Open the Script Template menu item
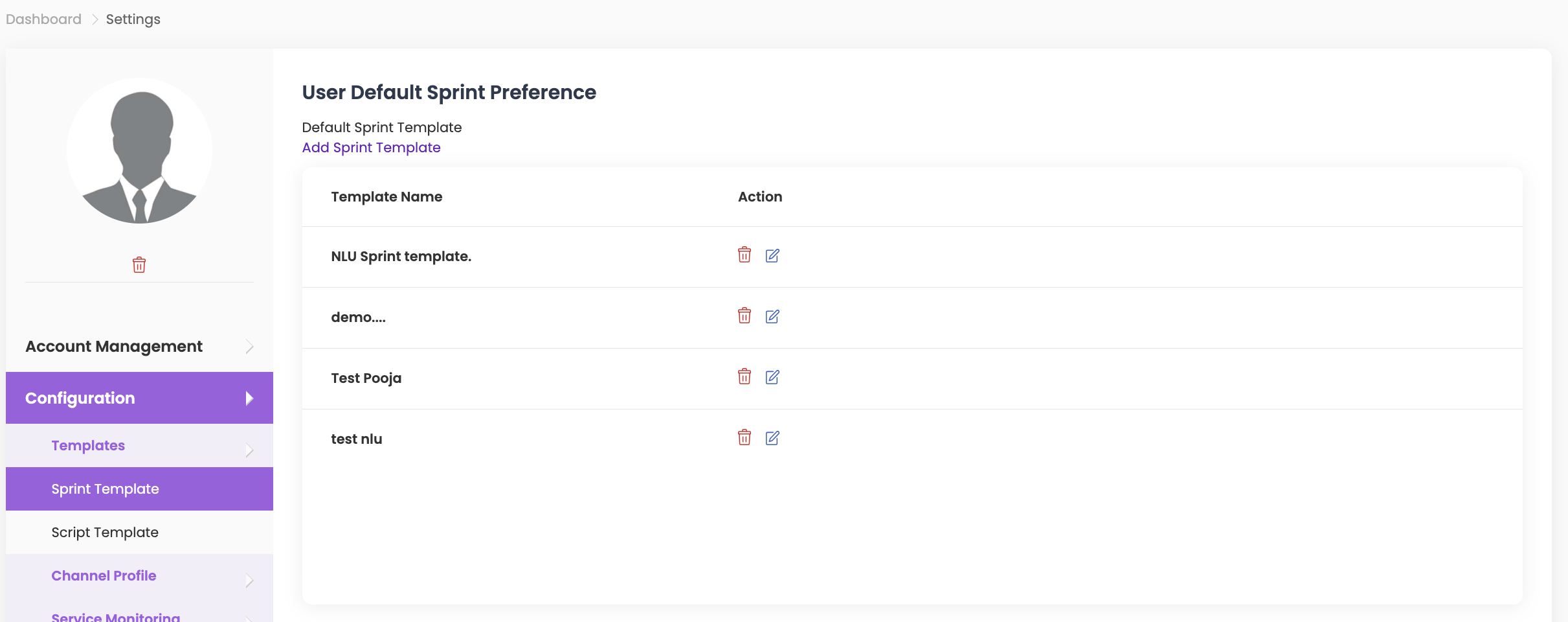The width and height of the screenshot is (1568, 622). (x=105, y=533)
